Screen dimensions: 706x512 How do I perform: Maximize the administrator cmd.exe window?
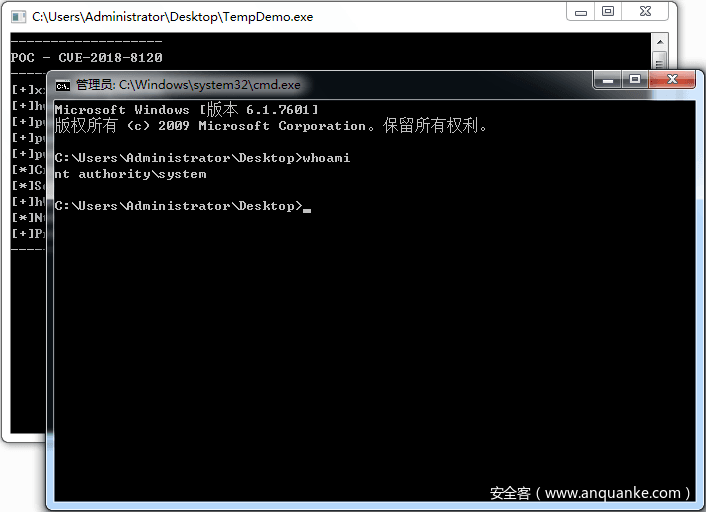tap(634, 80)
